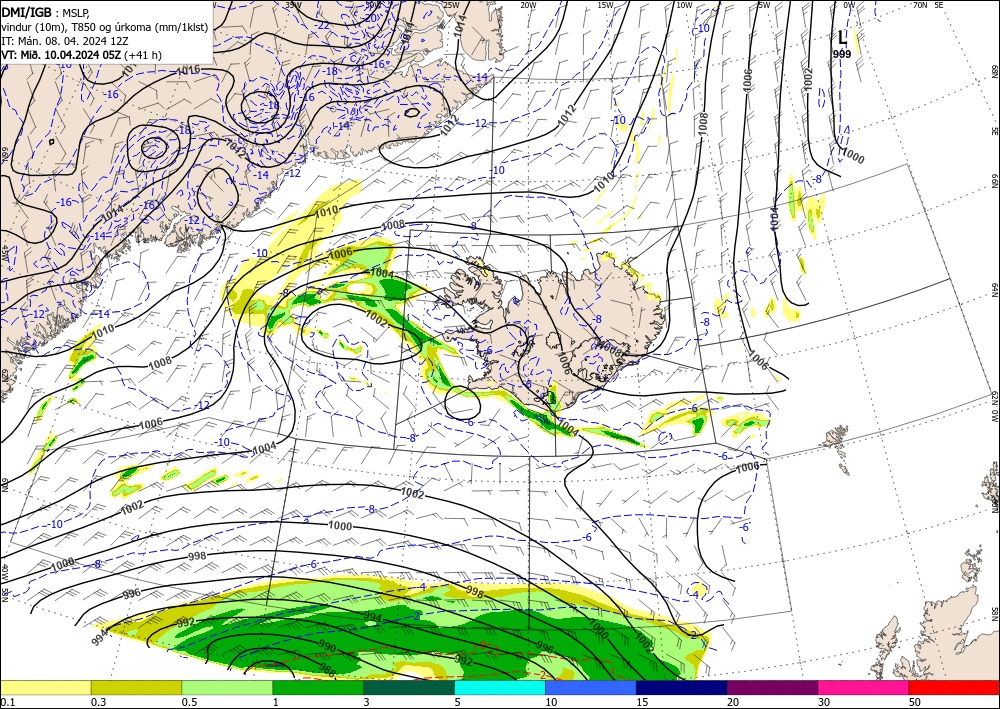The image size is (1000, 709).
Task: Click the '0.1' legend scale value
Action: (7, 702)
